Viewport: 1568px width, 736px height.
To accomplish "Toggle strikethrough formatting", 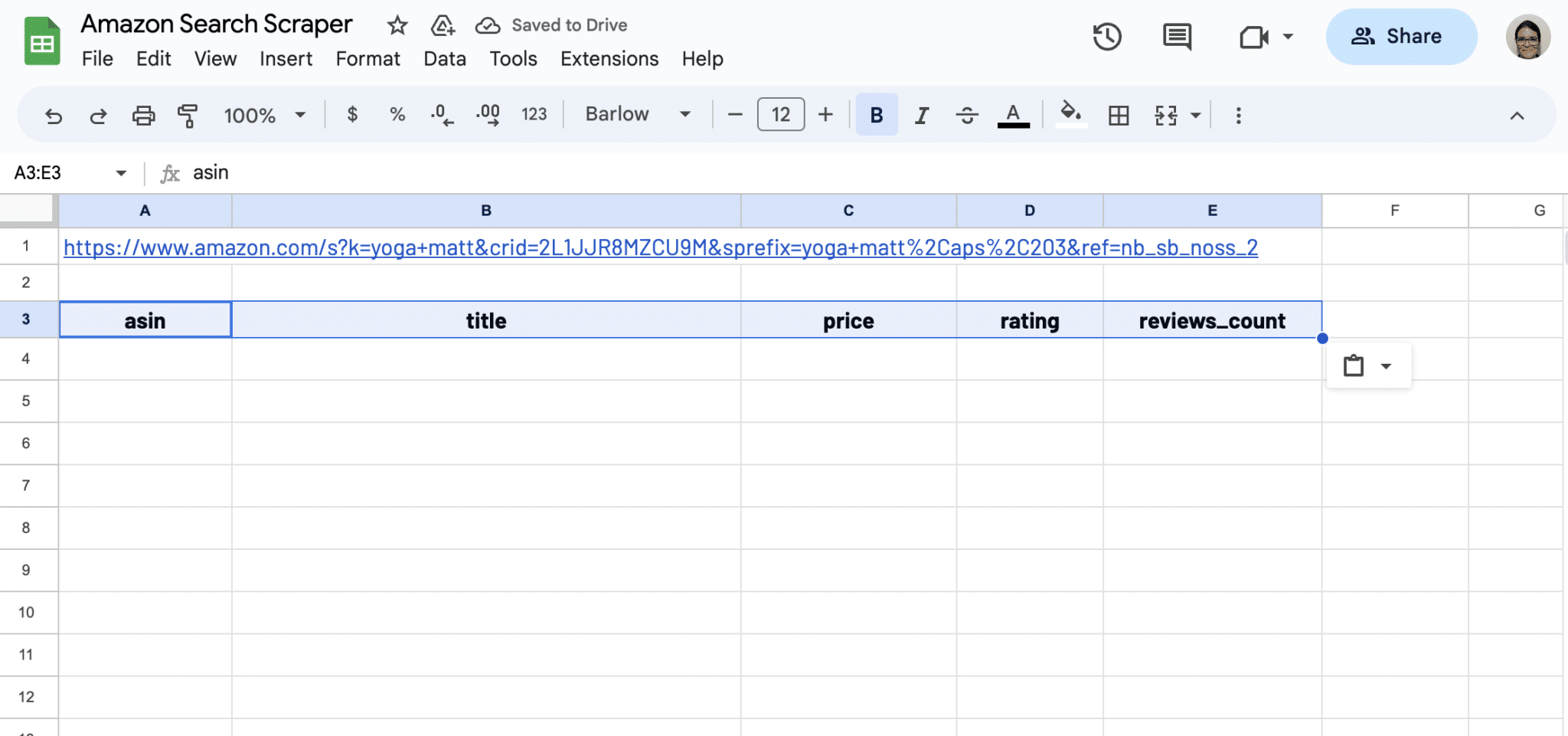I will tap(967, 115).
